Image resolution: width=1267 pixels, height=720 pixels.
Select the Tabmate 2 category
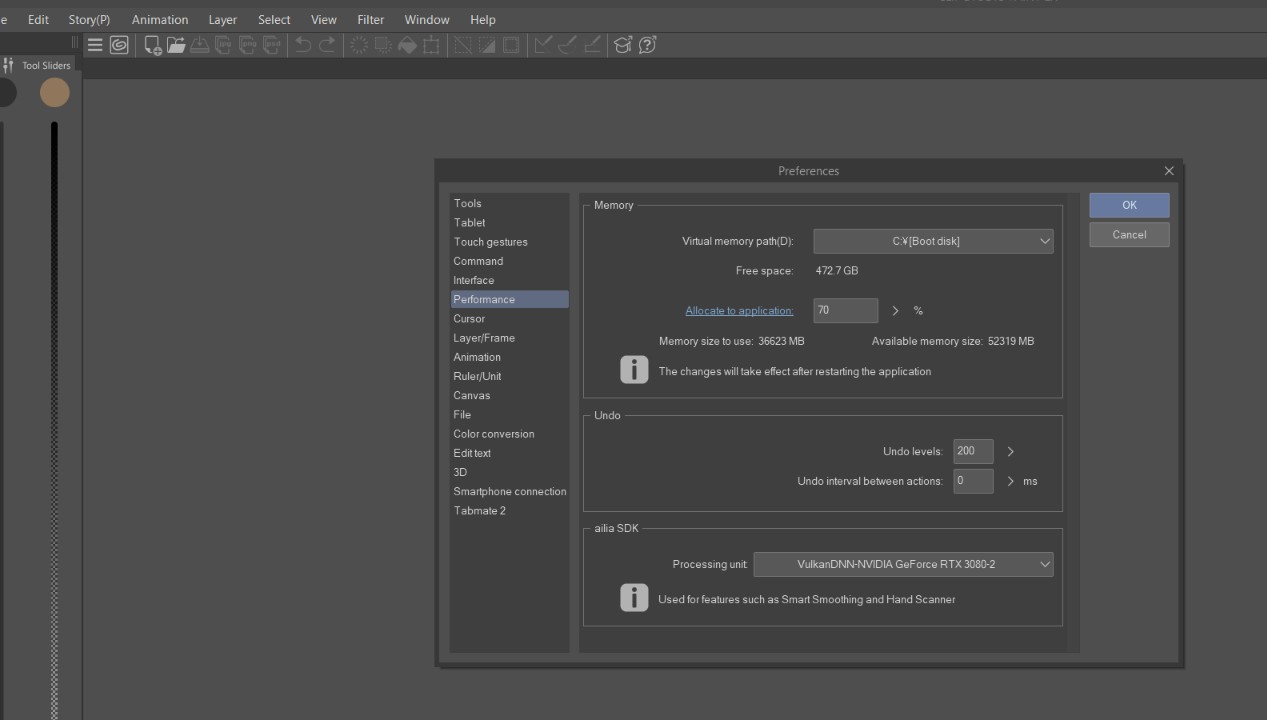click(x=509, y=511)
